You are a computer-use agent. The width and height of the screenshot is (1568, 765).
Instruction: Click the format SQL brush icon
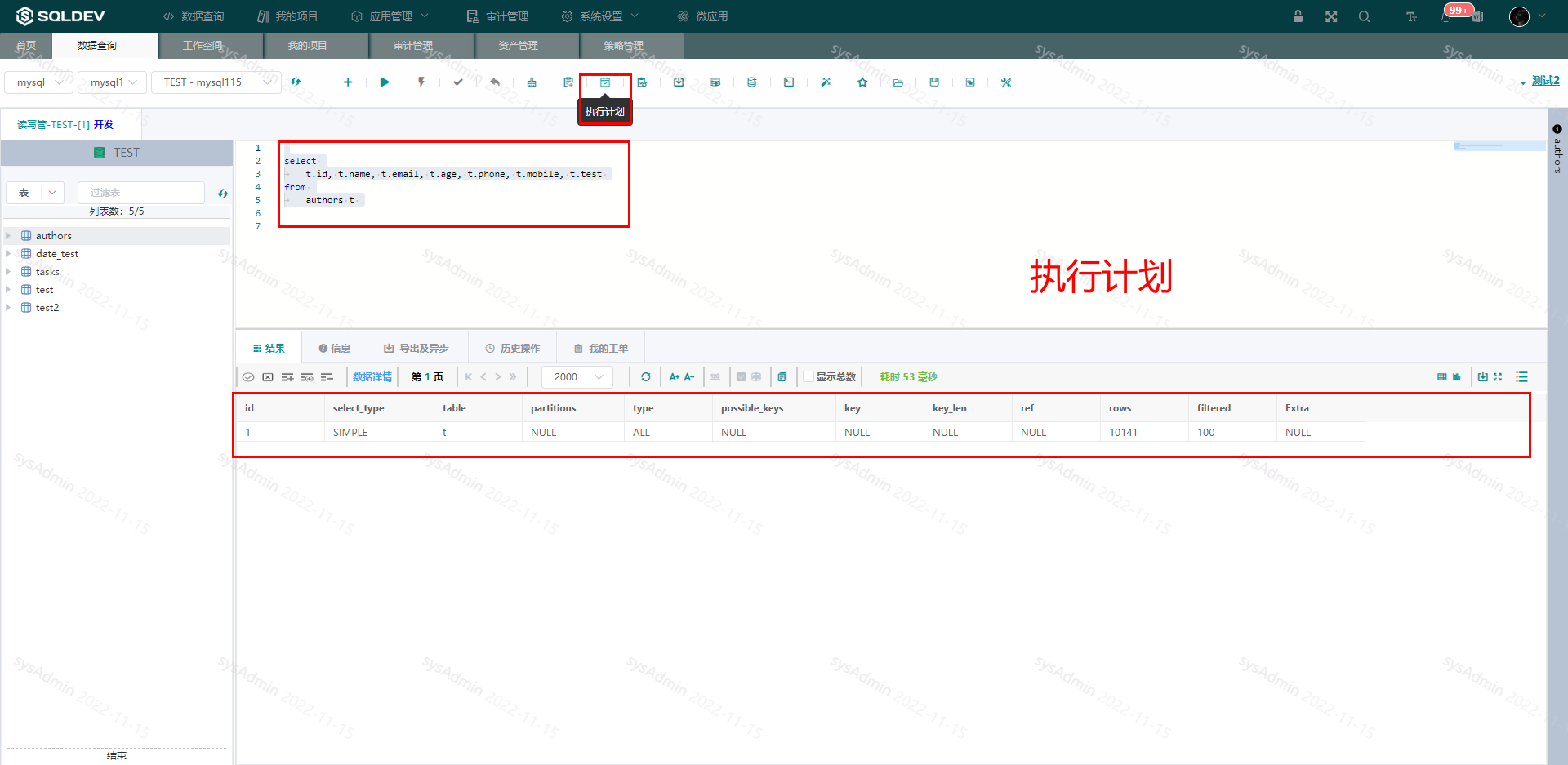(532, 82)
